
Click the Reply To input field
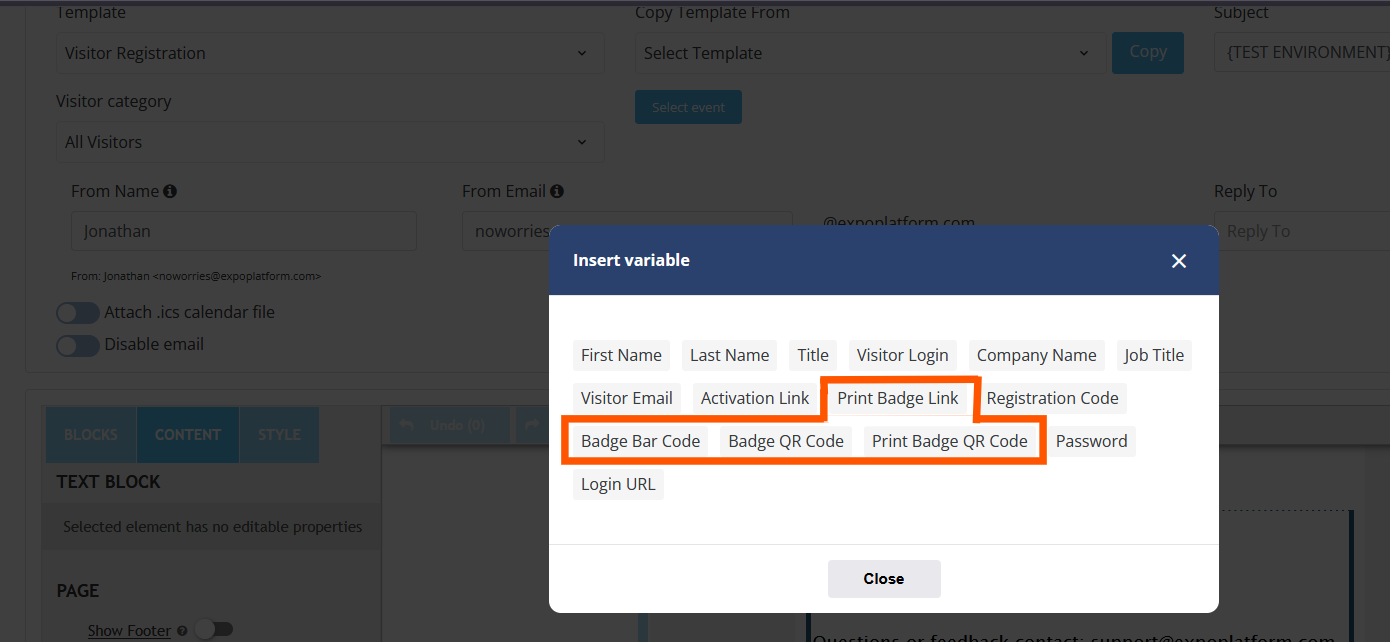[x=1300, y=231]
